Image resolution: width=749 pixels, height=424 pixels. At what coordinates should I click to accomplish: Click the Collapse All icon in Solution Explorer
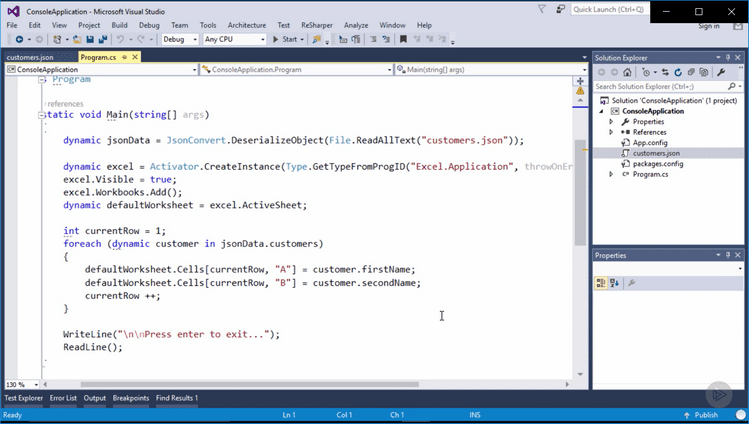click(691, 73)
